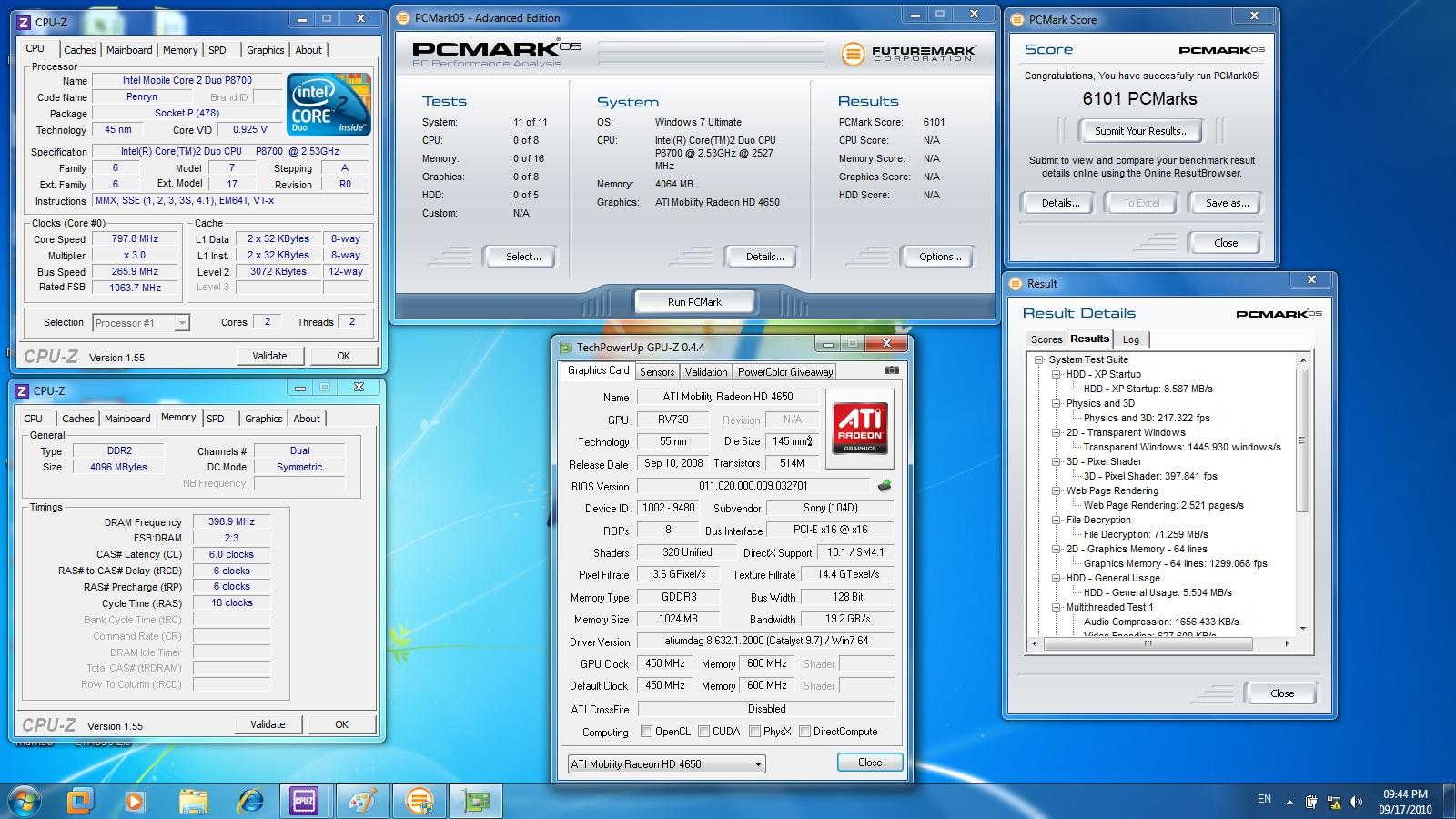Image resolution: width=1456 pixels, height=819 pixels.
Task: Click the network icon in system tray
Action: click(1333, 802)
